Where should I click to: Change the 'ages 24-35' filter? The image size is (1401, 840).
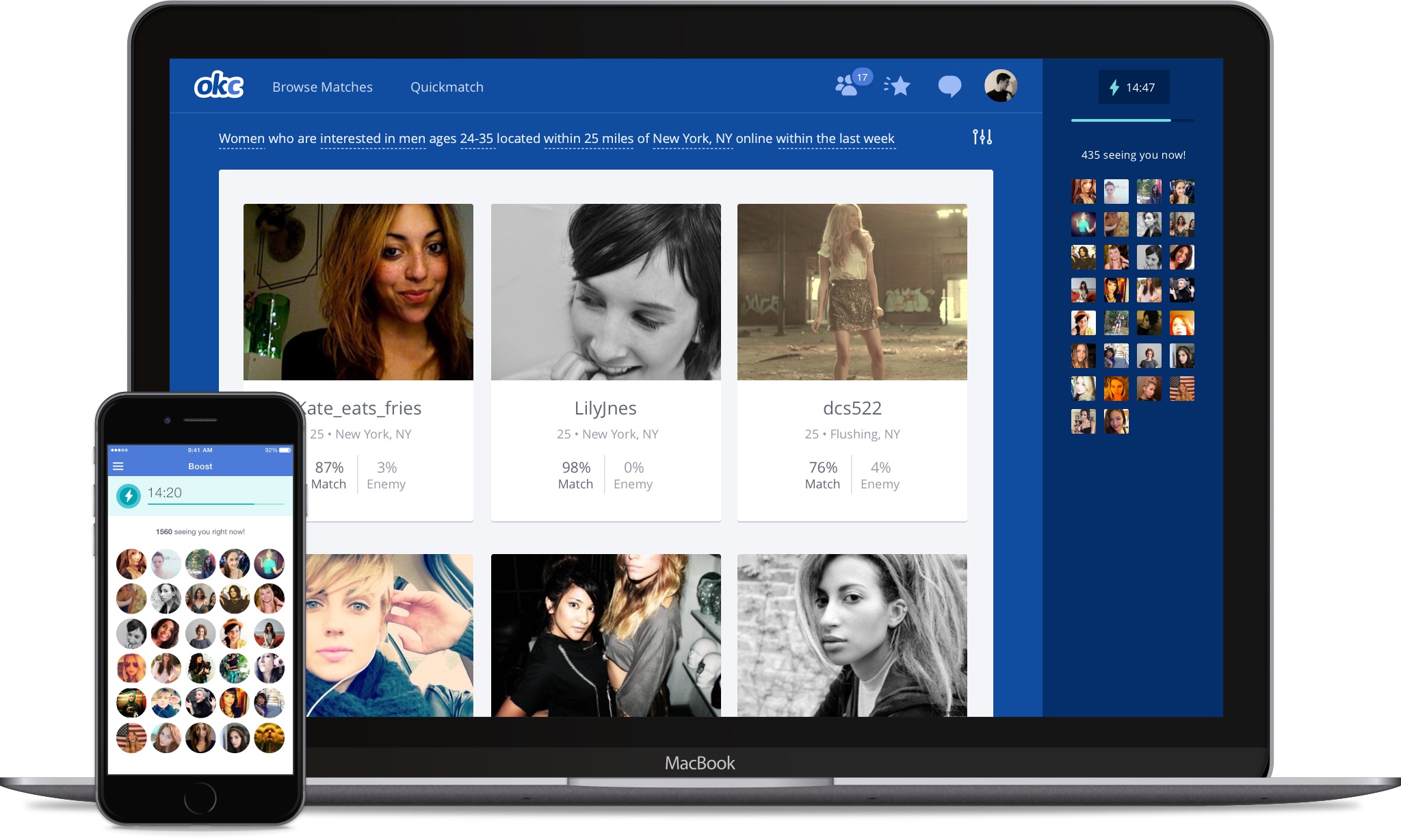(477, 139)
